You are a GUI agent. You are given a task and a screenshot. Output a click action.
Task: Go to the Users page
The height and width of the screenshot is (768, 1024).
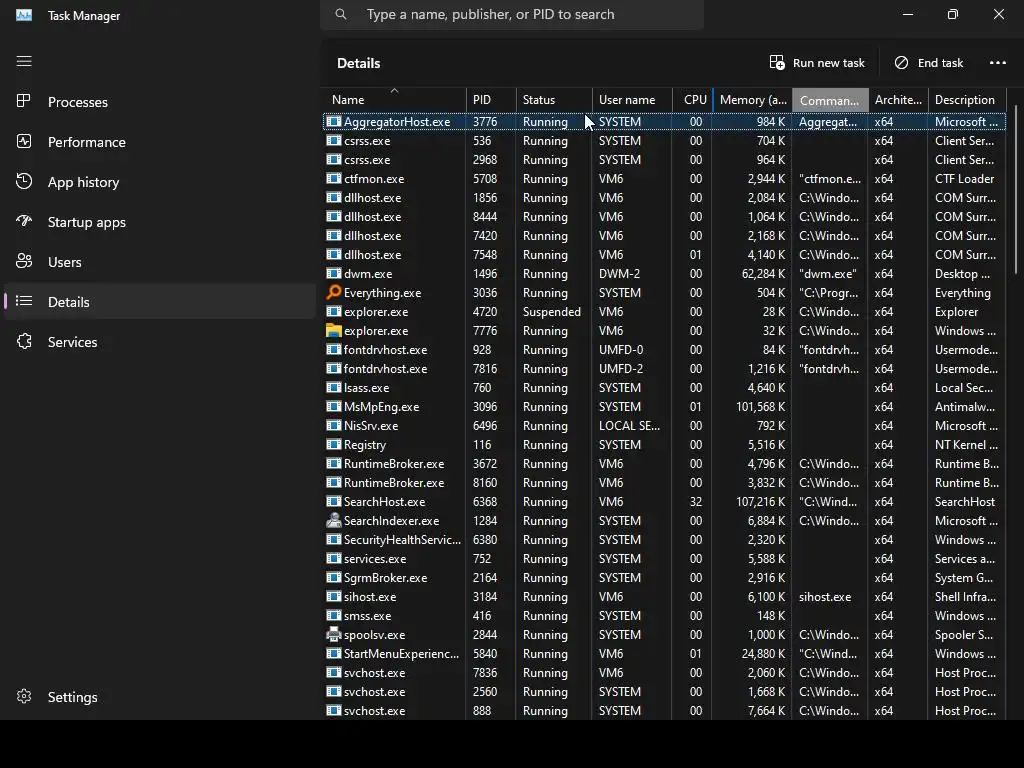160,262
